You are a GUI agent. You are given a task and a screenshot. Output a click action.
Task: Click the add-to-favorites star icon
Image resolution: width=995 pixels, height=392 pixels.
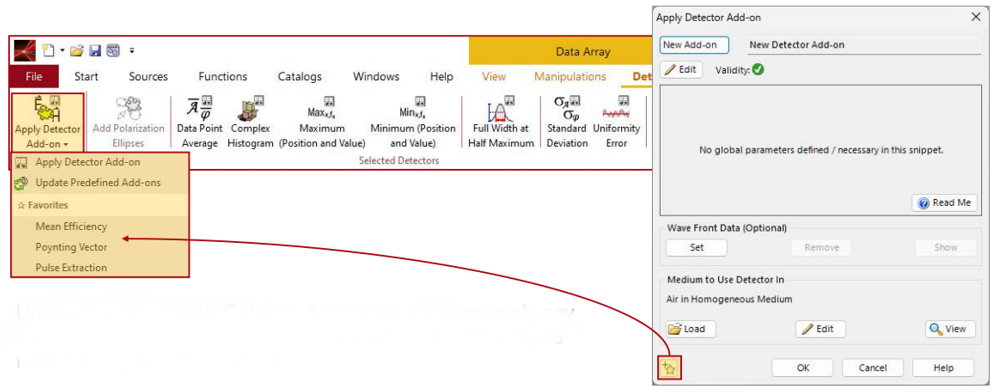(x=670, y=368)
